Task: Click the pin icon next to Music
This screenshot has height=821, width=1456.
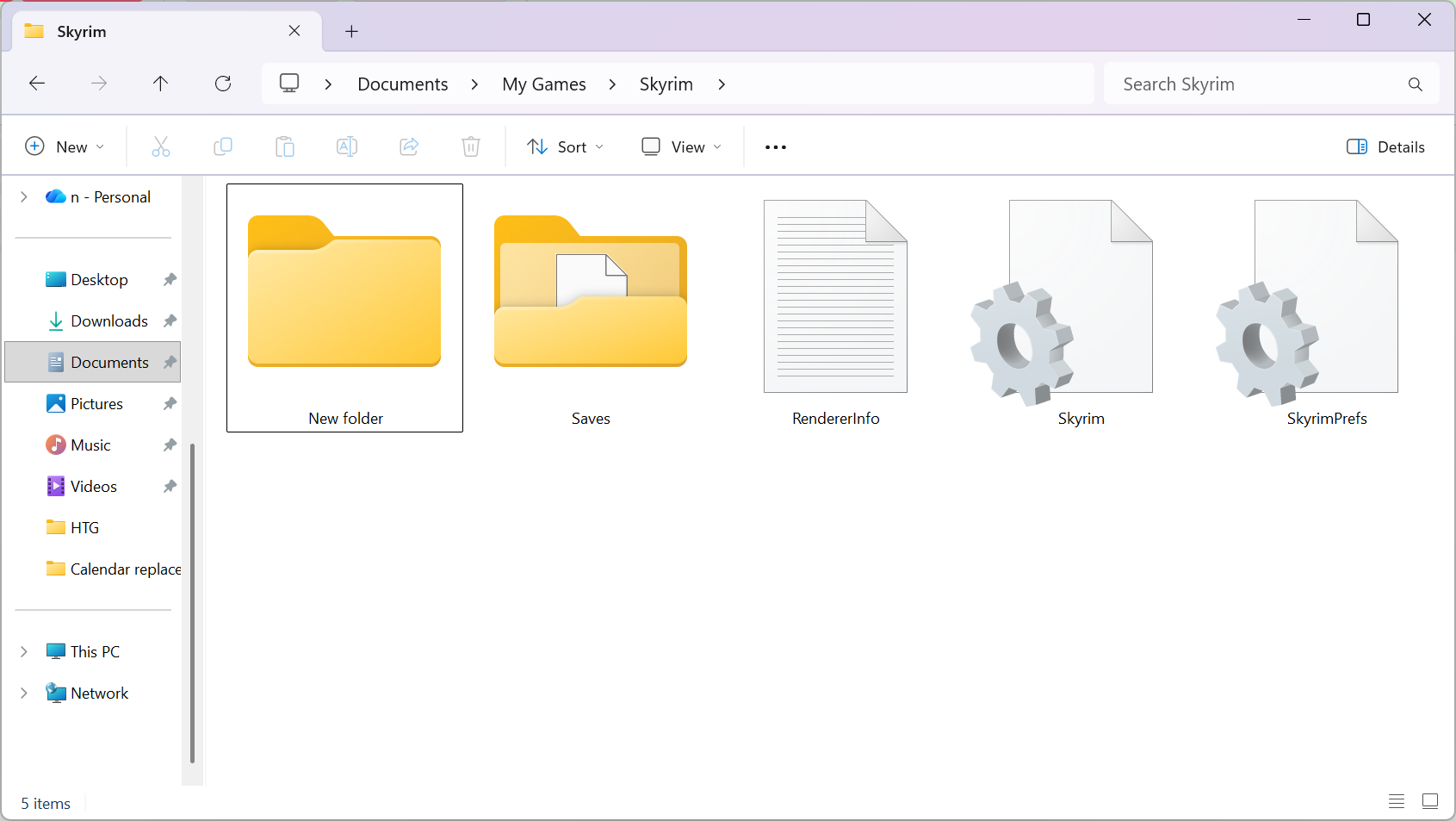Action: coord(170,445)
